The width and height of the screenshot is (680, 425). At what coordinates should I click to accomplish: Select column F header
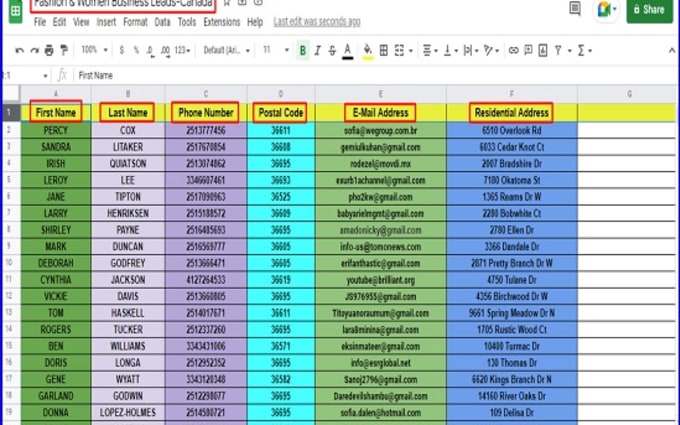point(512,94)
